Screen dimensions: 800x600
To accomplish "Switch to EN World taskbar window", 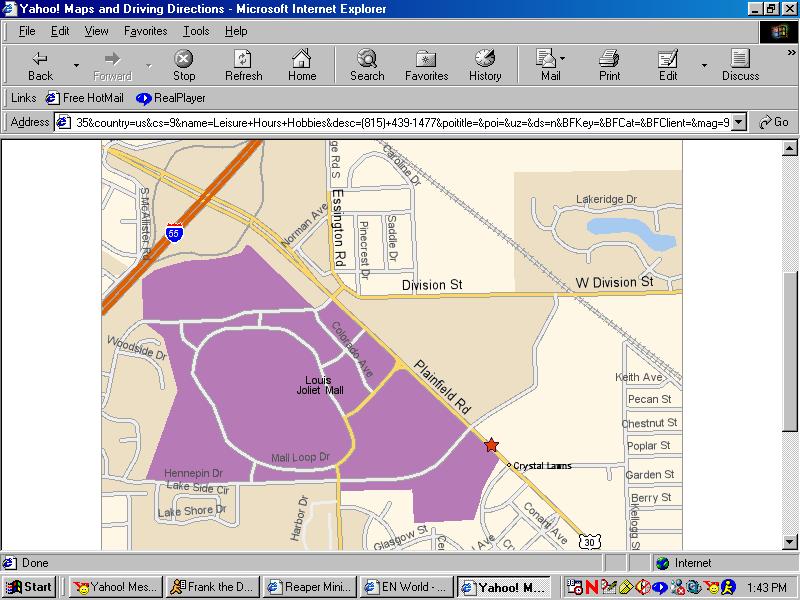I will pyautogui.click(x=407, y=587).
